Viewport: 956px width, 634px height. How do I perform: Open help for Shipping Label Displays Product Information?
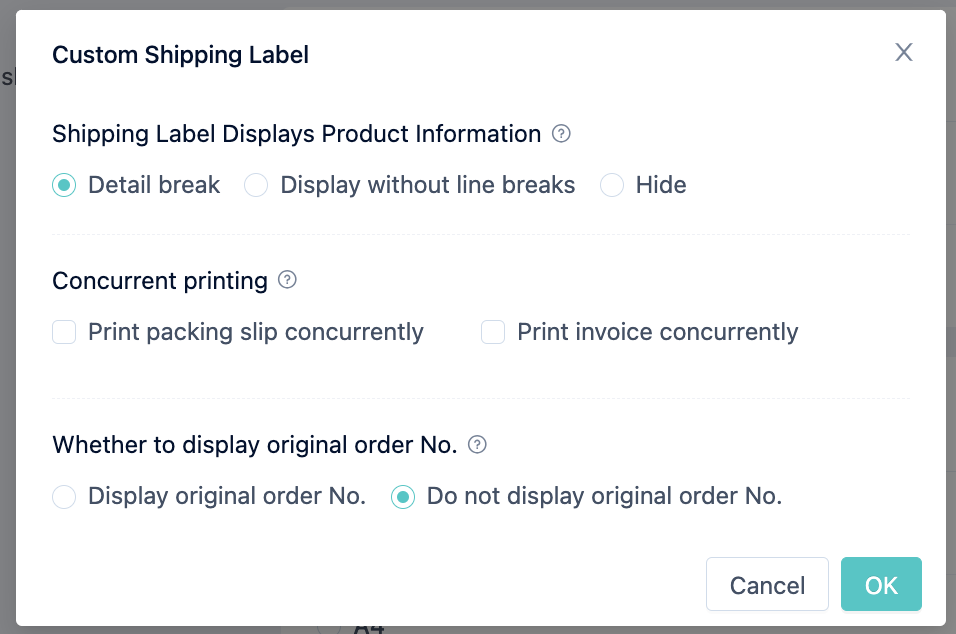[561, 134]
